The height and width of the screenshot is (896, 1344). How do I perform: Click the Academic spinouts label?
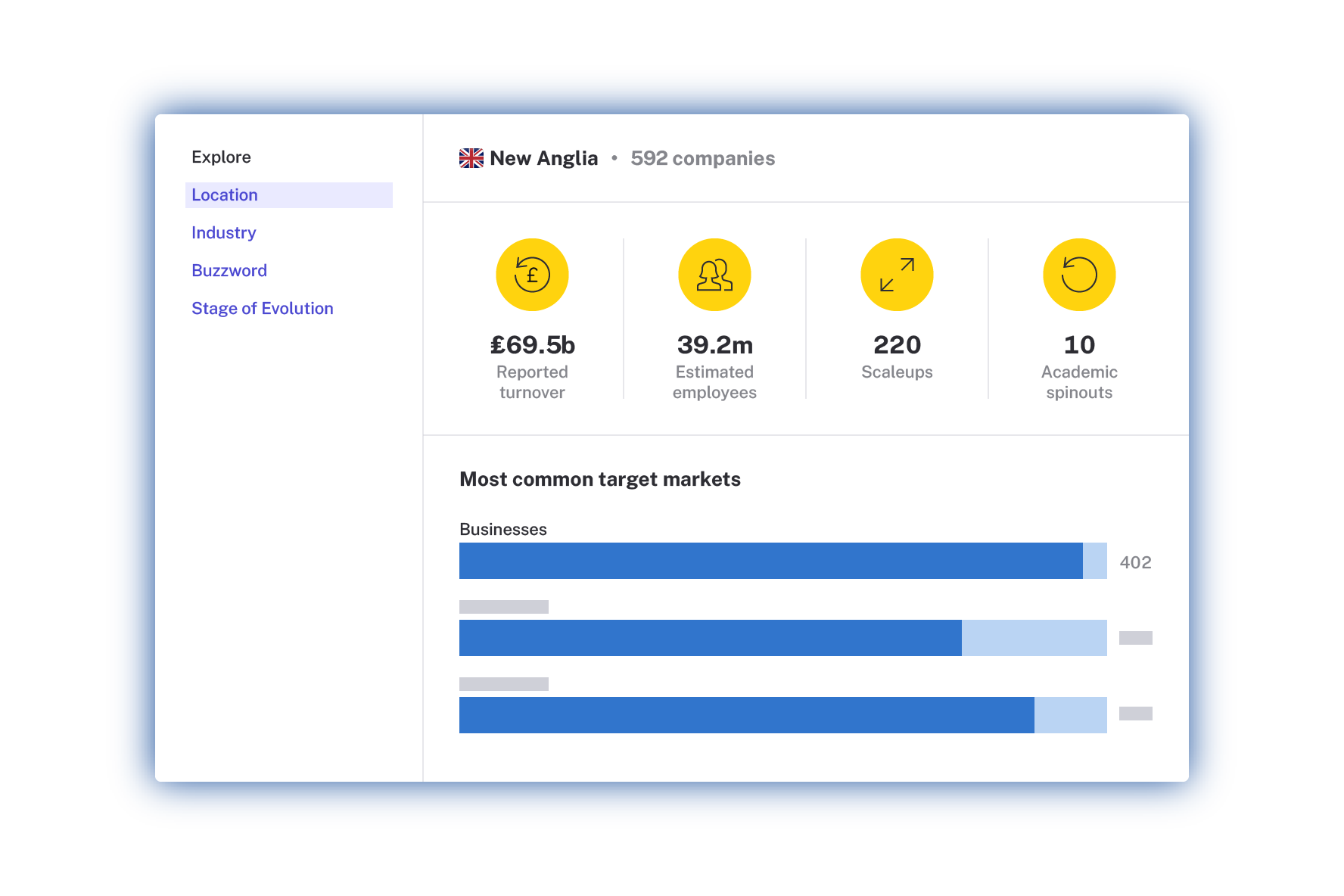[1079, 382]
